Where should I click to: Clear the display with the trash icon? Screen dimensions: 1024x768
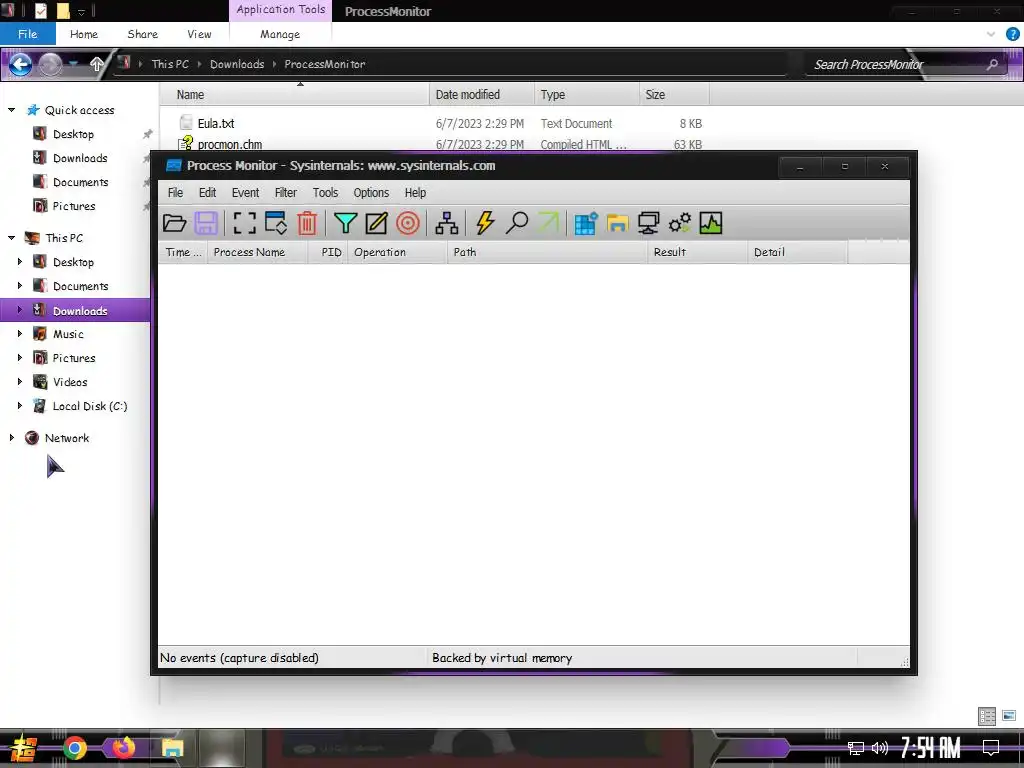coord(307,223)
